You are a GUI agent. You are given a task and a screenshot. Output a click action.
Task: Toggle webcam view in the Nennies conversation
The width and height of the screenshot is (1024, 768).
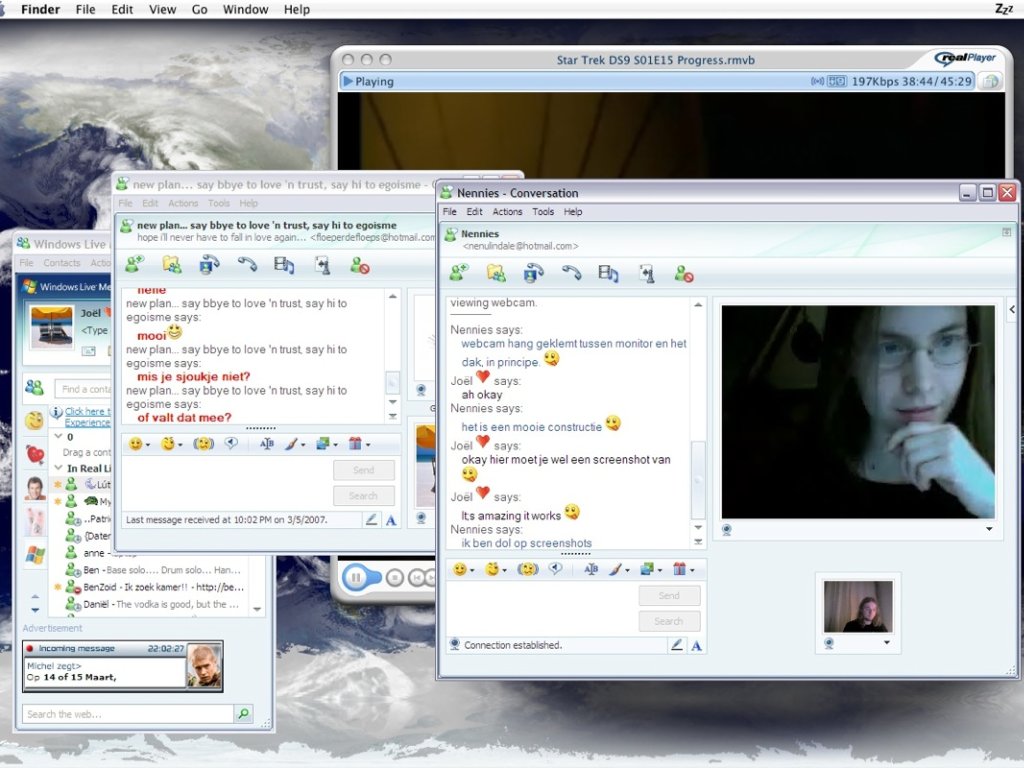[x=532, y=272]
